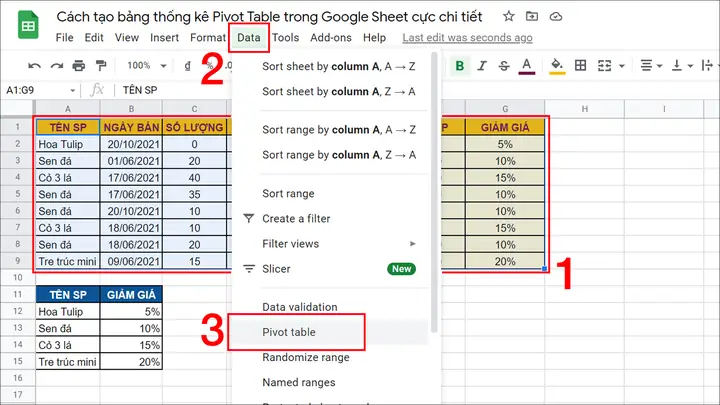Expand the merge cells dropdown arrow
720x405 pixels.
(622, 66)
